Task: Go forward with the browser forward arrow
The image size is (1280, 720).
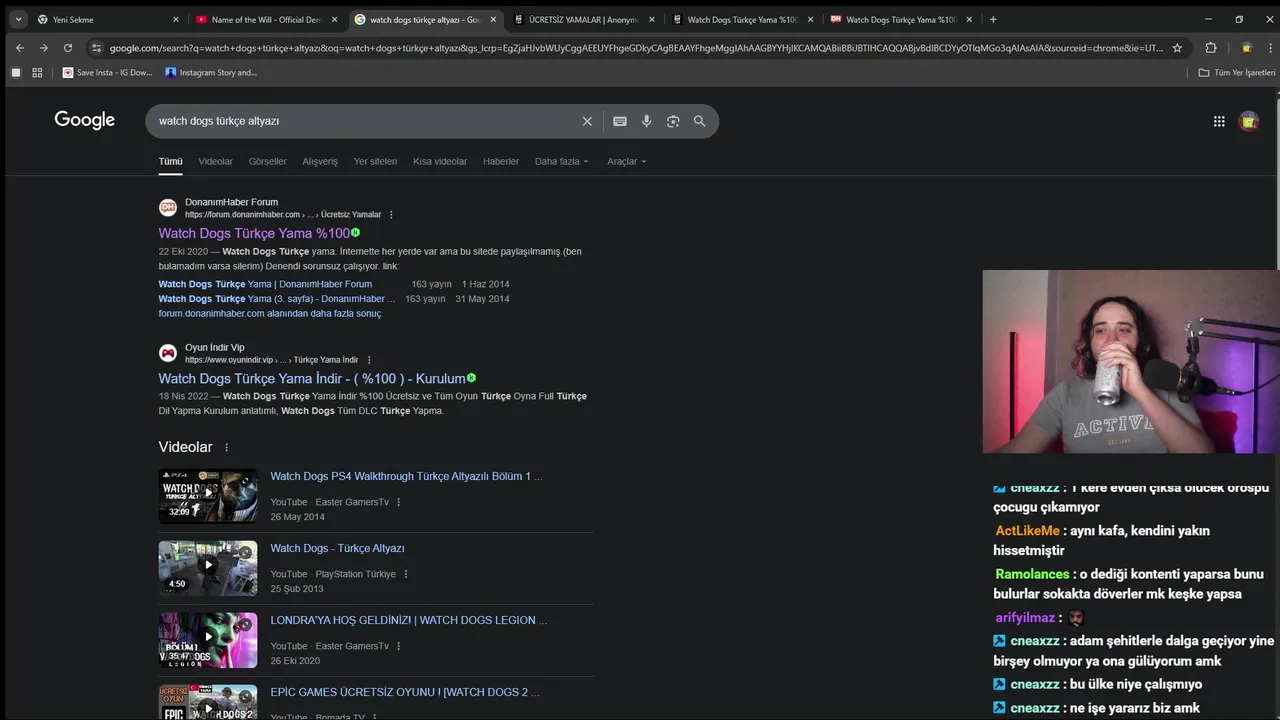Action: 44,48
